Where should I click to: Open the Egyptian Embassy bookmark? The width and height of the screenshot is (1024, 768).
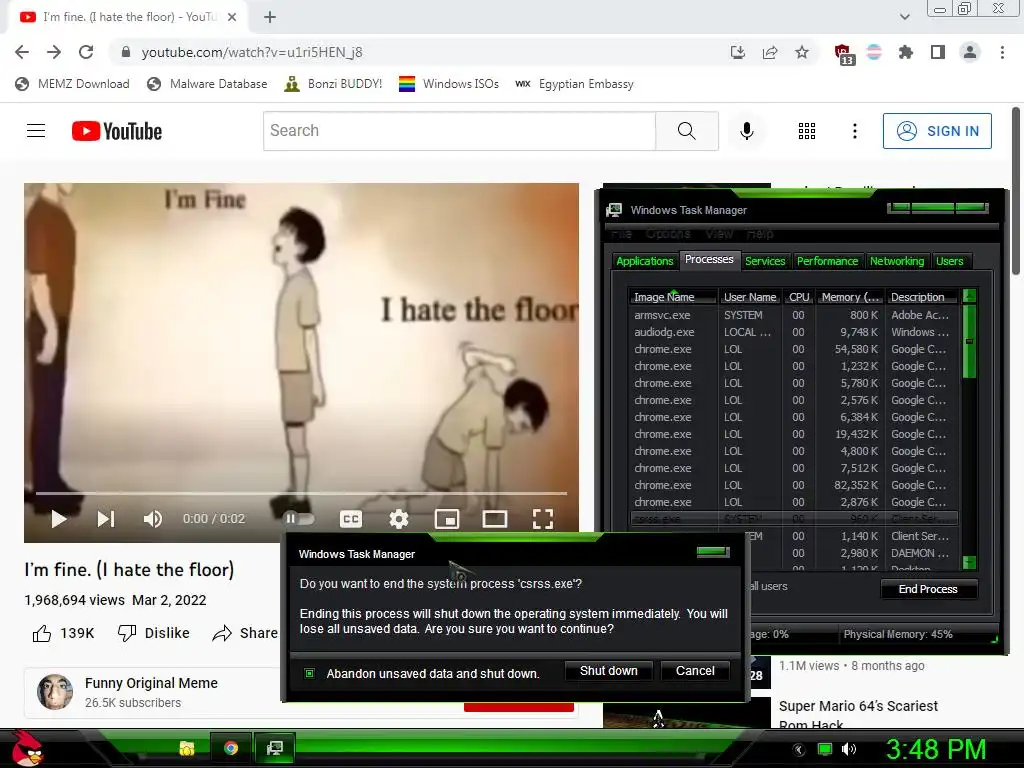point(574,84)
